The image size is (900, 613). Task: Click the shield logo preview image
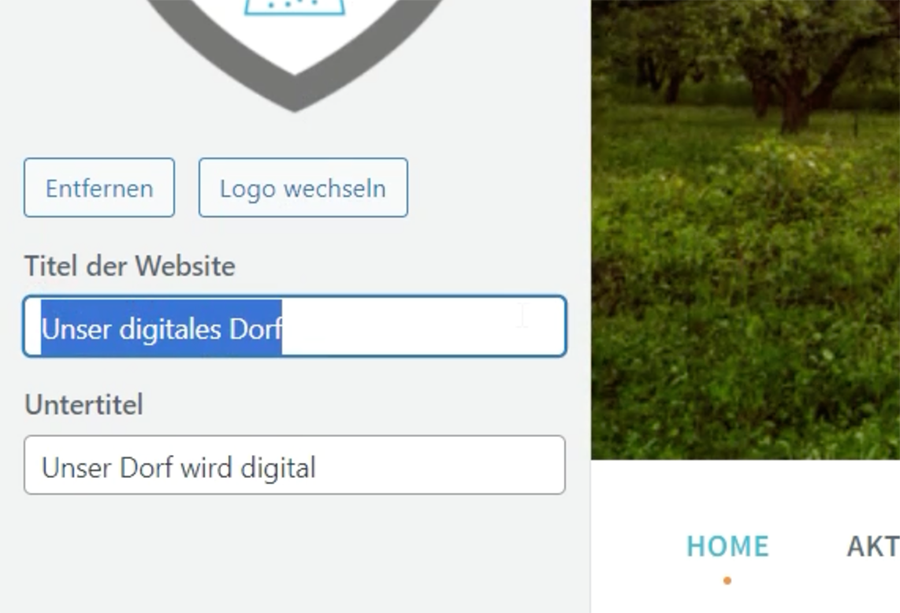[294, 52]
